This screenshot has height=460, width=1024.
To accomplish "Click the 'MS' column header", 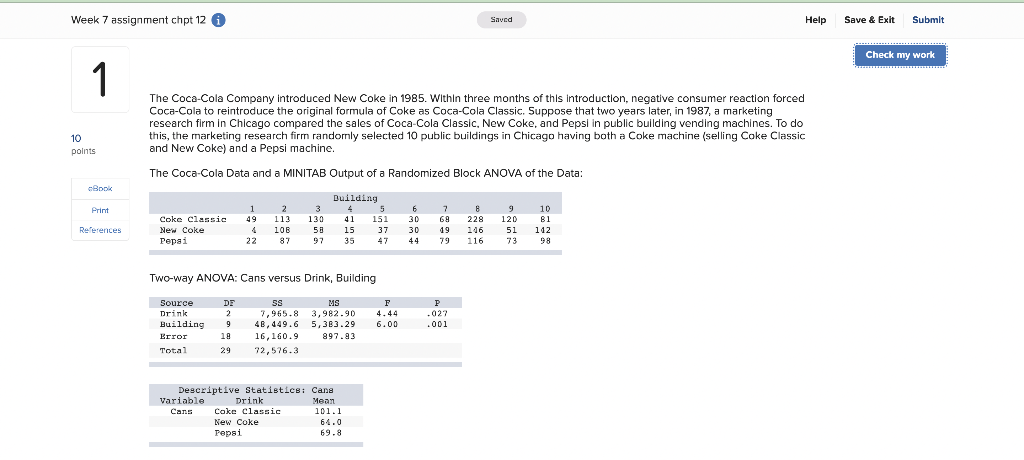I will (334, 303).
